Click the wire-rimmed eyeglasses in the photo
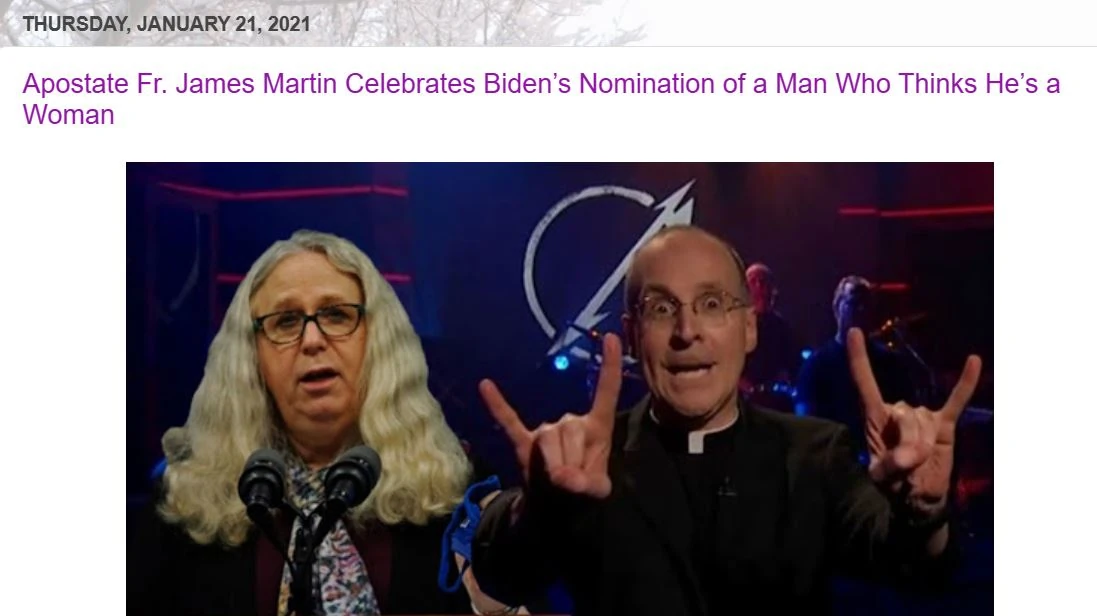Viewport: 1097px width, 616px height. click(691, 307)
